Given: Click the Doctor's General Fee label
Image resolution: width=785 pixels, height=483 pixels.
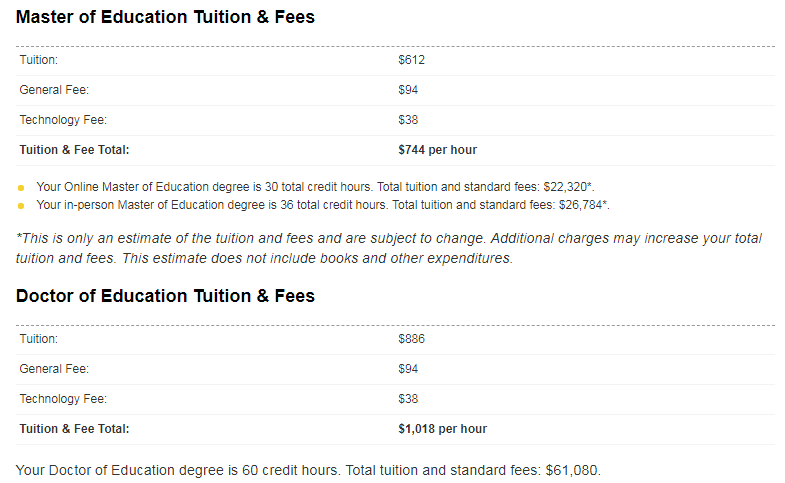Looking at the screenshot, I should [54, 369].
